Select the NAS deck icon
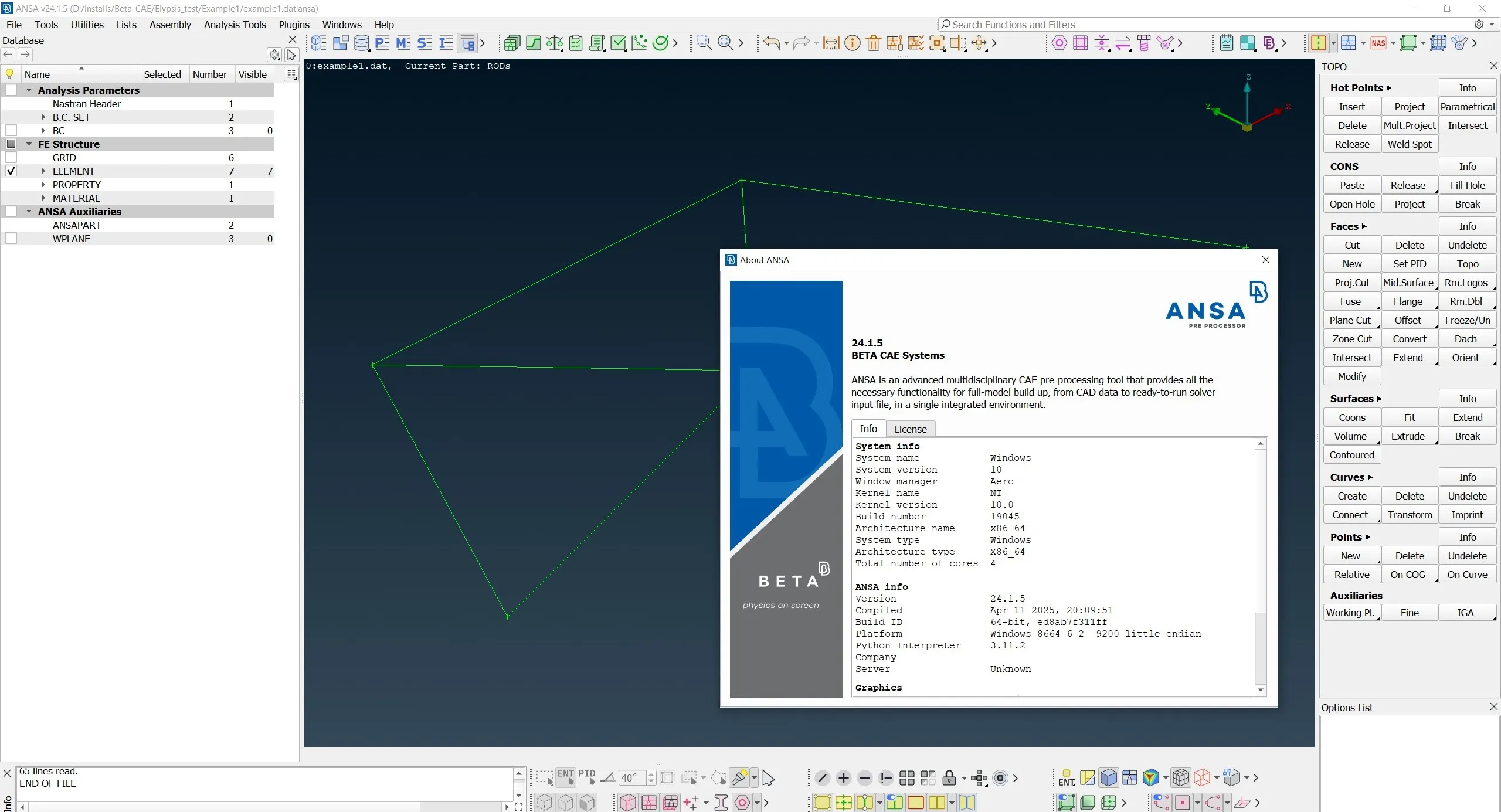The width and height of the screenshot is (1501, 812). (x=1378, y=43)
